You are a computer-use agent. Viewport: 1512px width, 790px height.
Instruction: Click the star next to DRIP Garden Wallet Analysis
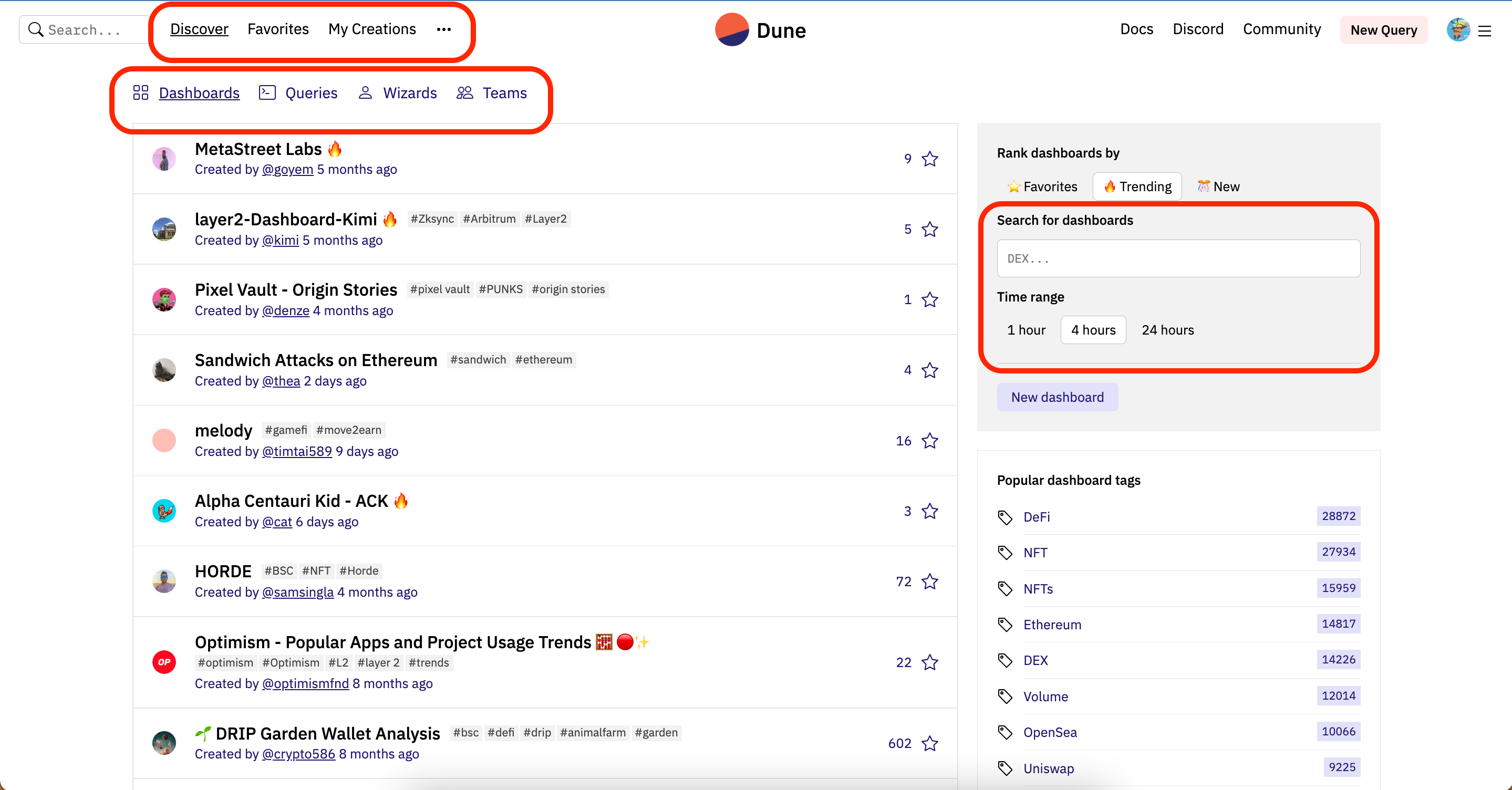[x=930, y=744]
